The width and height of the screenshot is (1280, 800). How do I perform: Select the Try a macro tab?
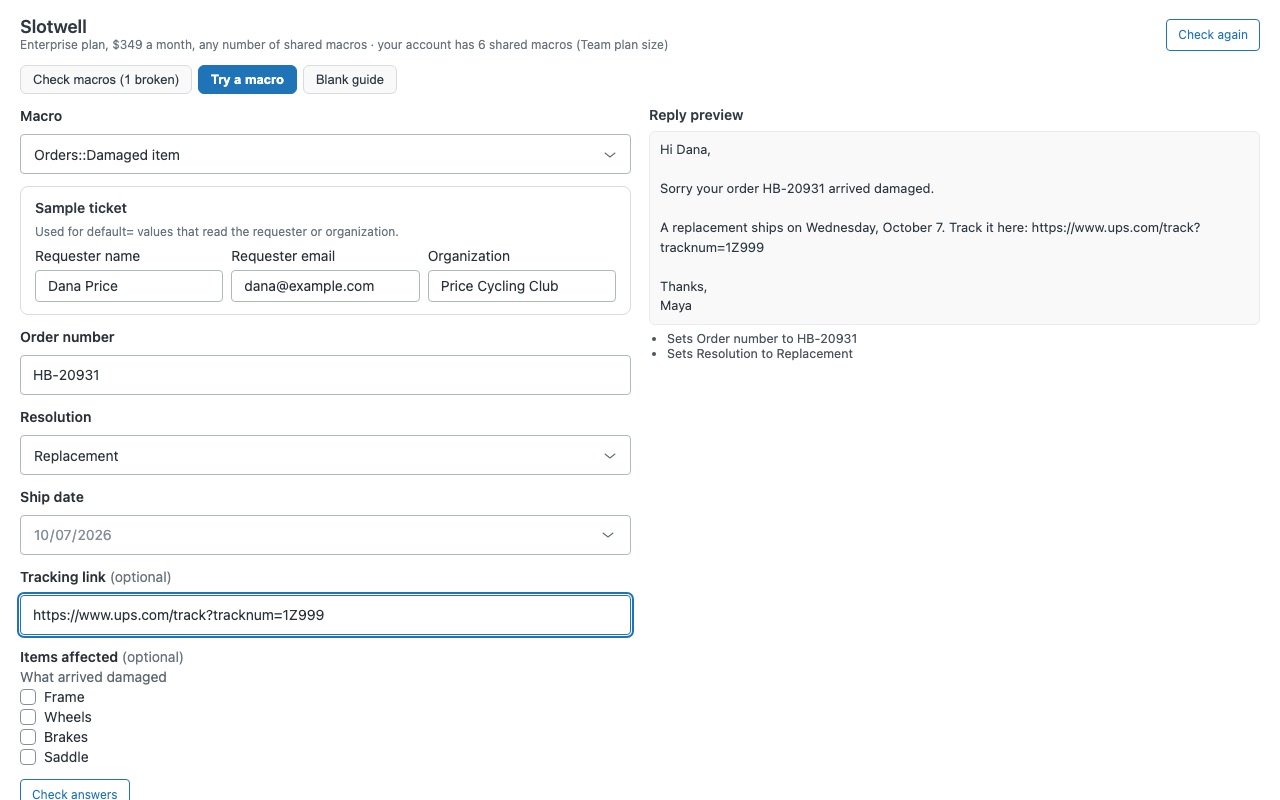point(247,80)
